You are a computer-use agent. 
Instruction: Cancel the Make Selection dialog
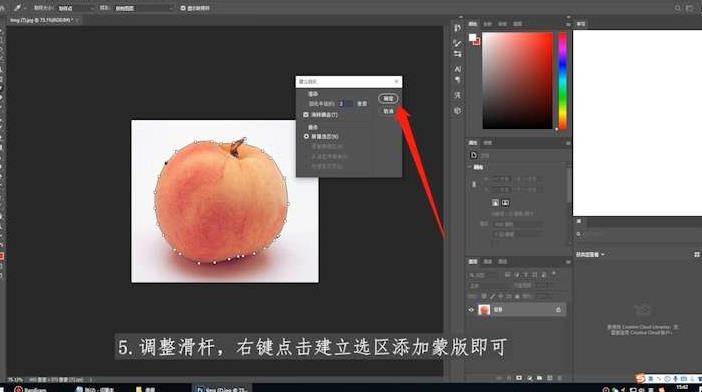click(x=388, y=111)
